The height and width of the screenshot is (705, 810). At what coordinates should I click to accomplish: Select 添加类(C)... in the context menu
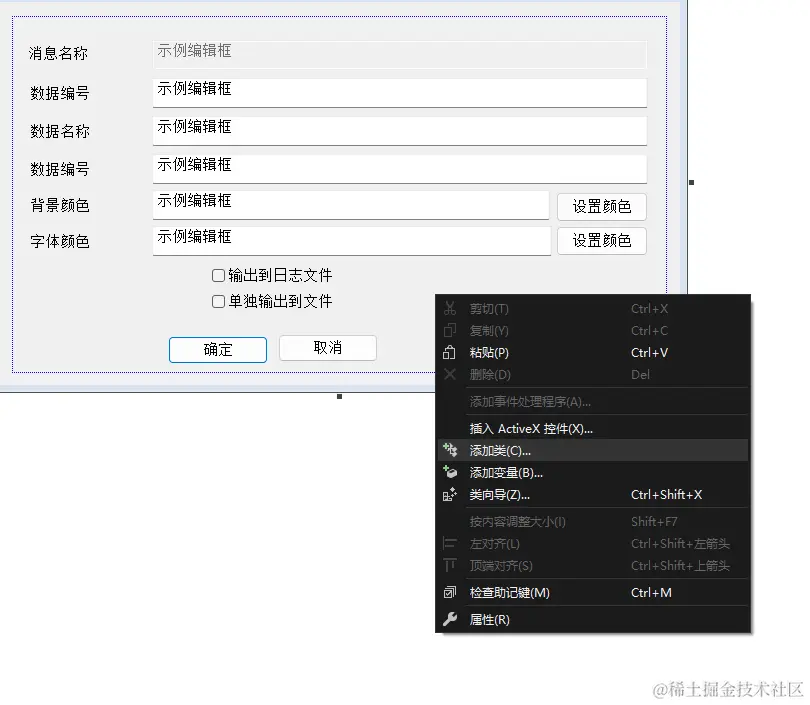[593, 450]
